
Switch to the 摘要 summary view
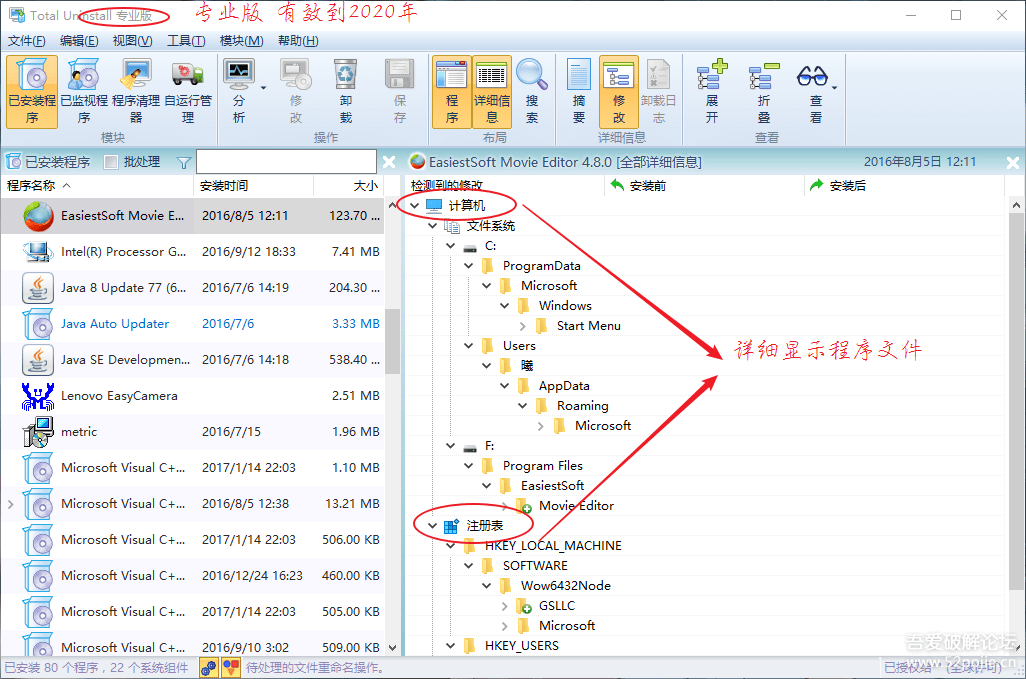(x=578, y=92)
